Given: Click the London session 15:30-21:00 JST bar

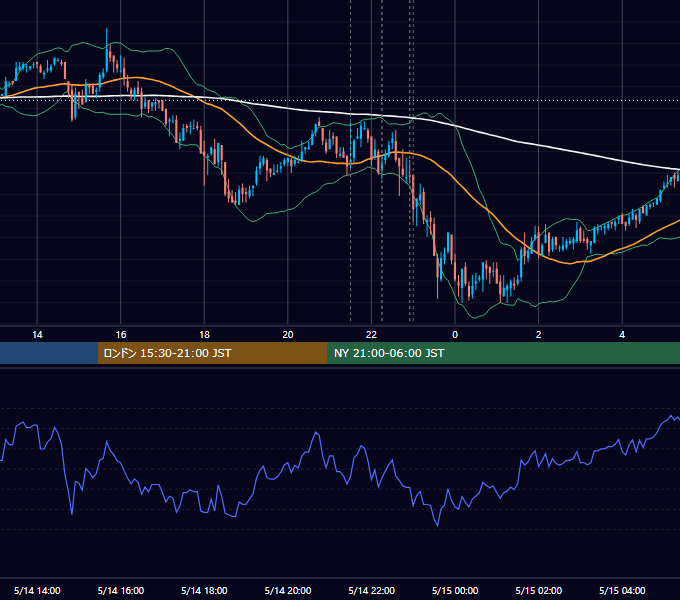Looking at the screenshot, I should point(212,353).
